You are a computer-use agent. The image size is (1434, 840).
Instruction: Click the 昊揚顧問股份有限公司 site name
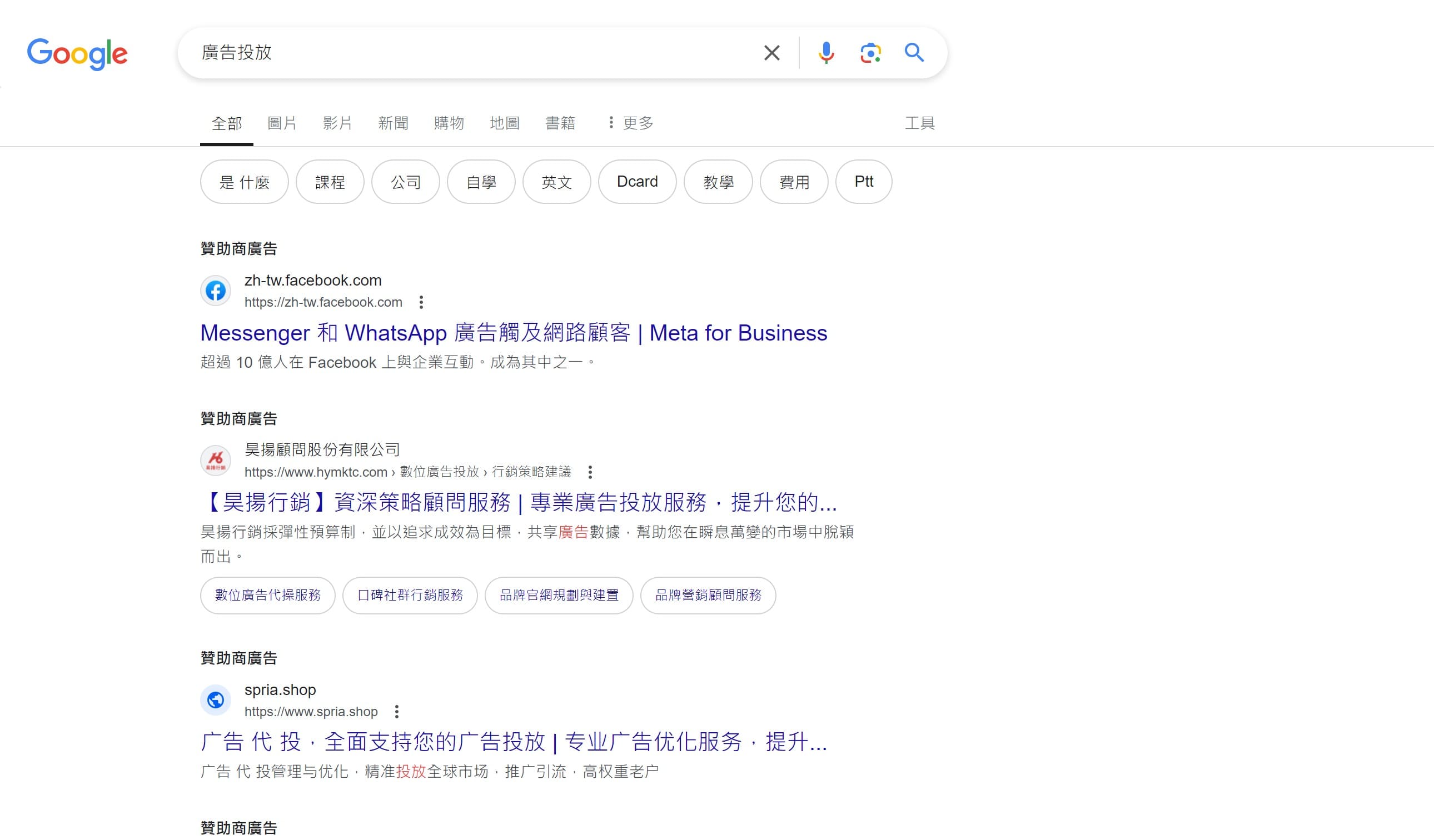tap(322, 450)
